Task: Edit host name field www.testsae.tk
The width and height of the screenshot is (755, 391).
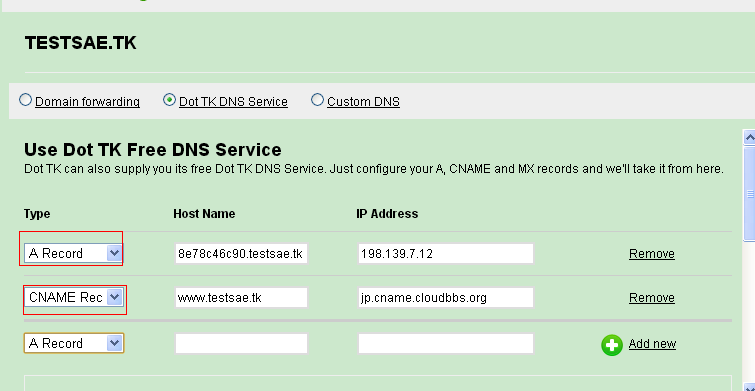Action: [x=241, y=298]
